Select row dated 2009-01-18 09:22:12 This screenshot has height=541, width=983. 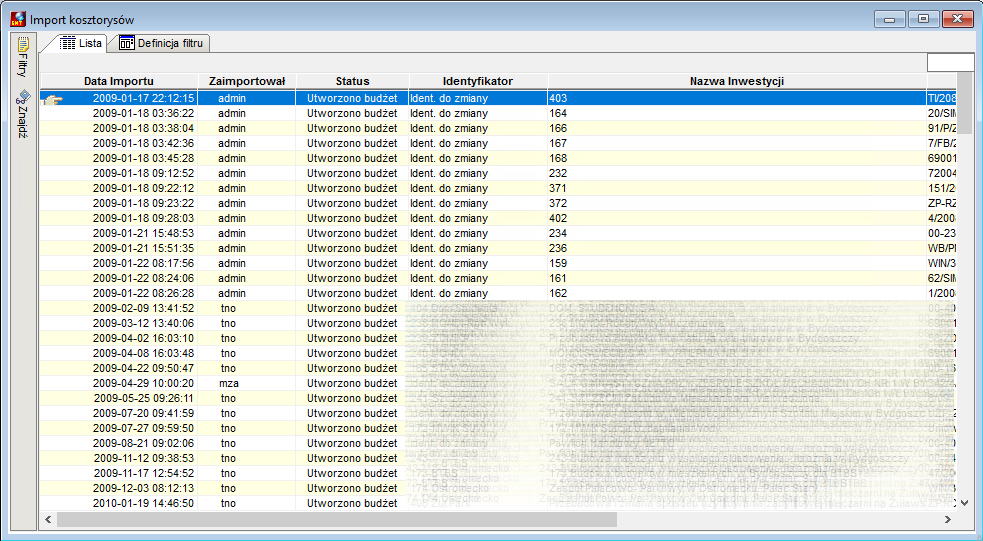click(x=498, y=189)
